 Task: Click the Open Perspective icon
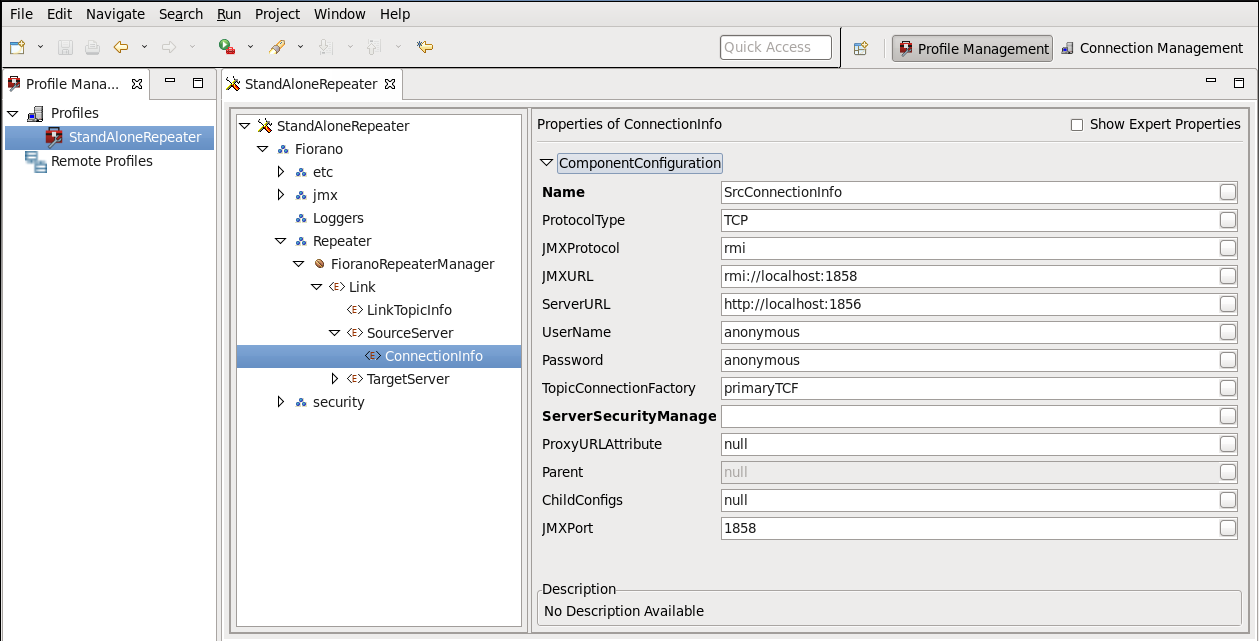coord(860,48)
